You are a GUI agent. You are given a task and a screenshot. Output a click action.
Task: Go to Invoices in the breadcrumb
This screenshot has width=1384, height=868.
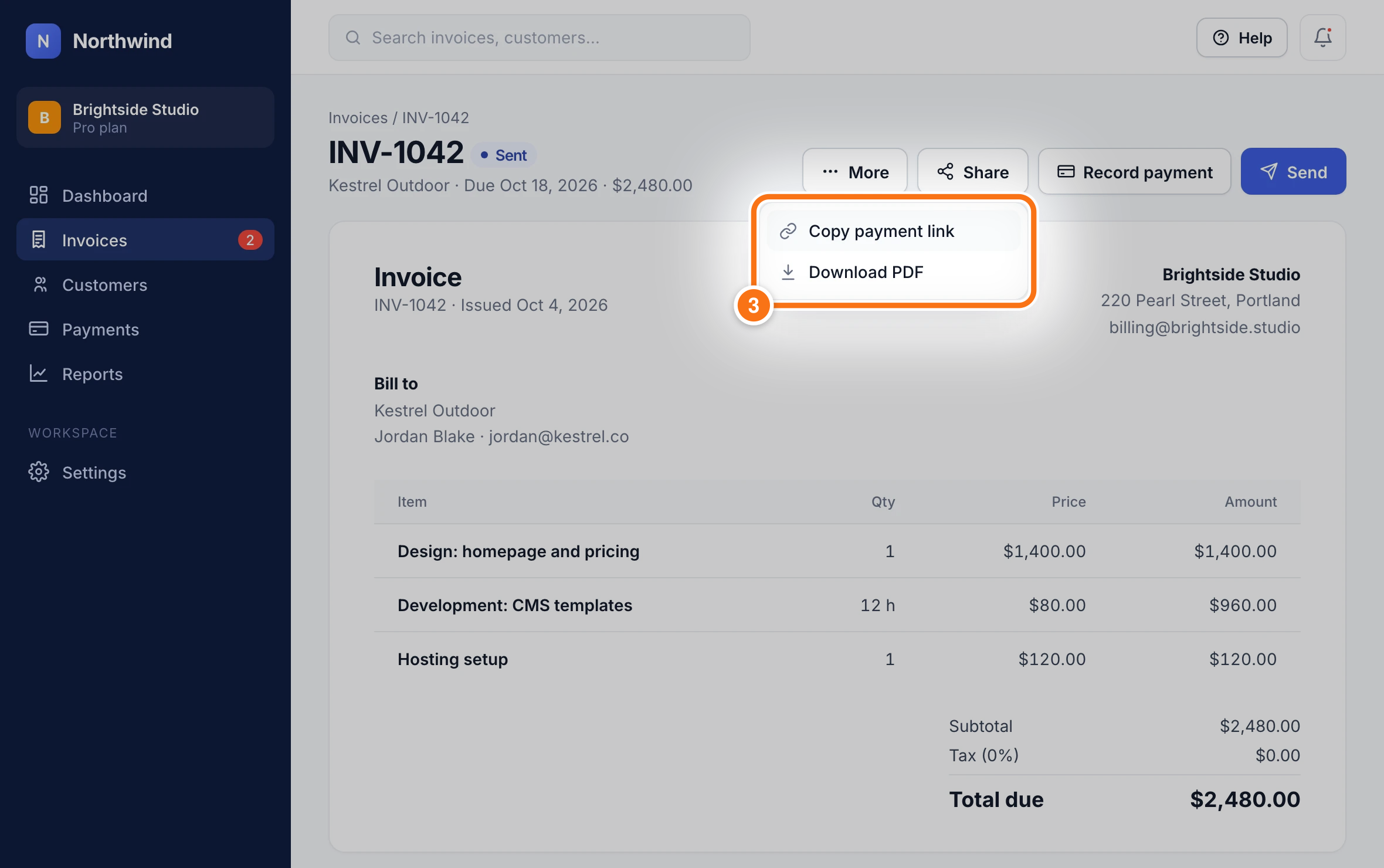click(x=358, y=118)
